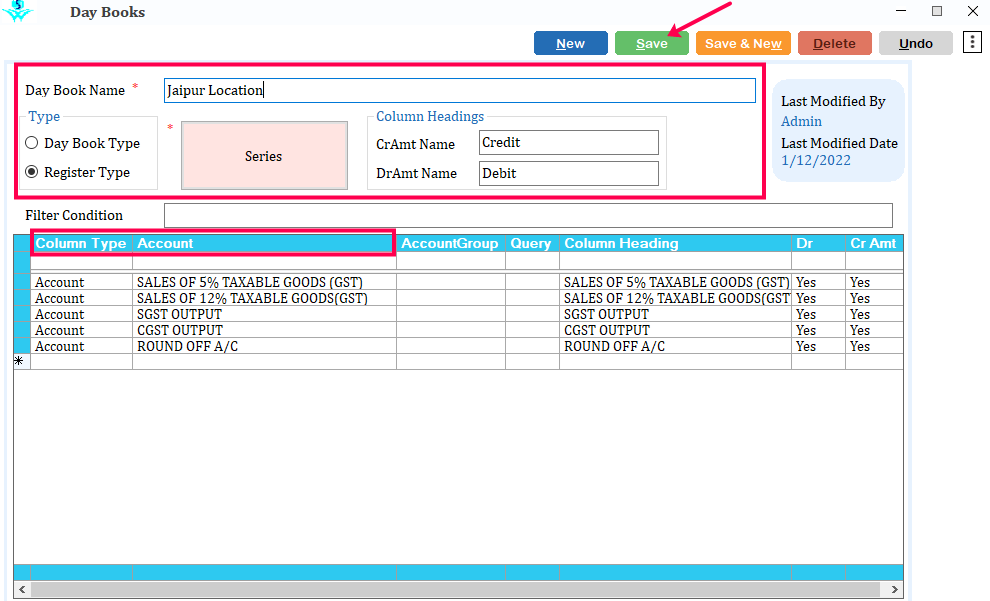The height and width of the screenshot is (601, 990).
Task: Click the app logo icon in title bar
Action: point(17,12)
